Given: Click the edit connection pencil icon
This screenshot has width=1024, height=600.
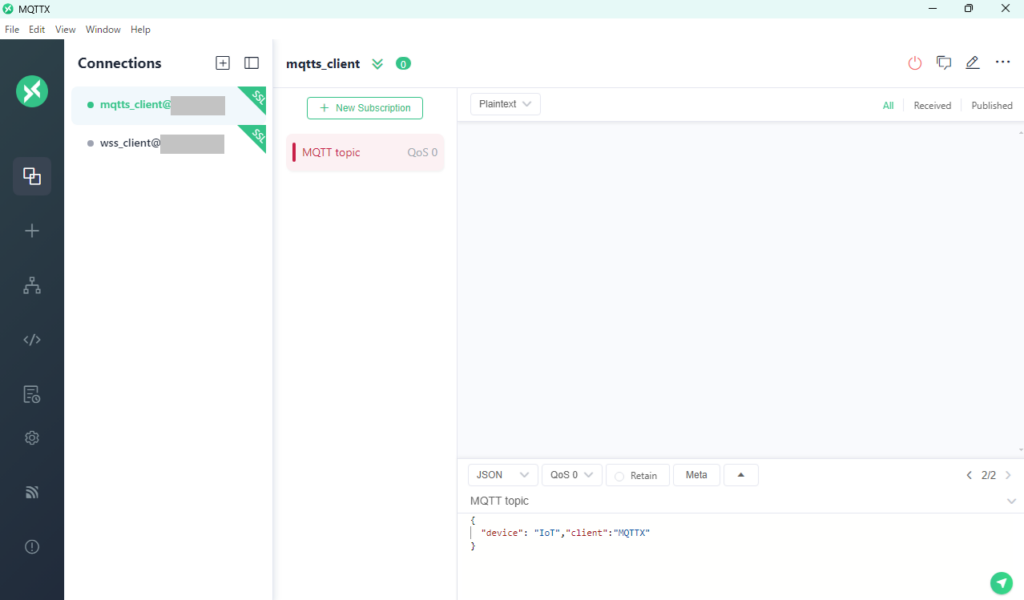Looking at the screenshot, I should click(972, 63).
